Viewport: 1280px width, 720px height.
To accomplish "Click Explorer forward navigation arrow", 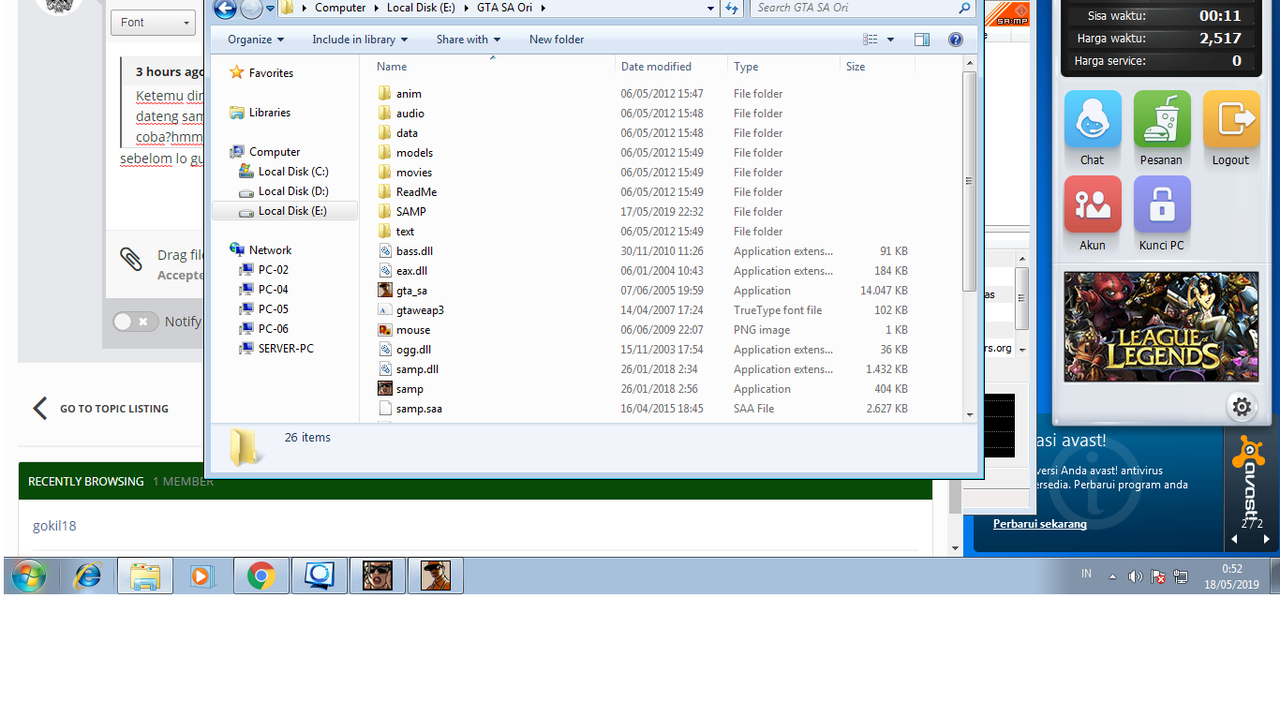I will pyautogui.click(x=251, y=9).
